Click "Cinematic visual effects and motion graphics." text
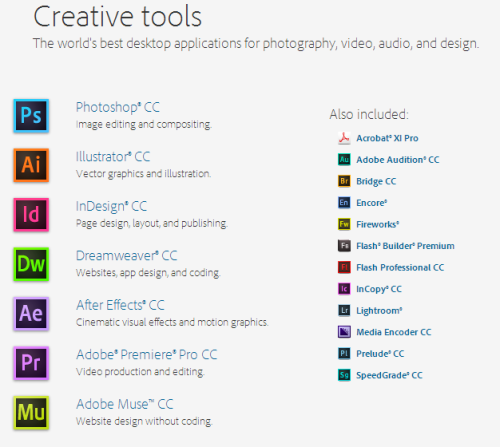500x447 pixels. click(172, 322)
